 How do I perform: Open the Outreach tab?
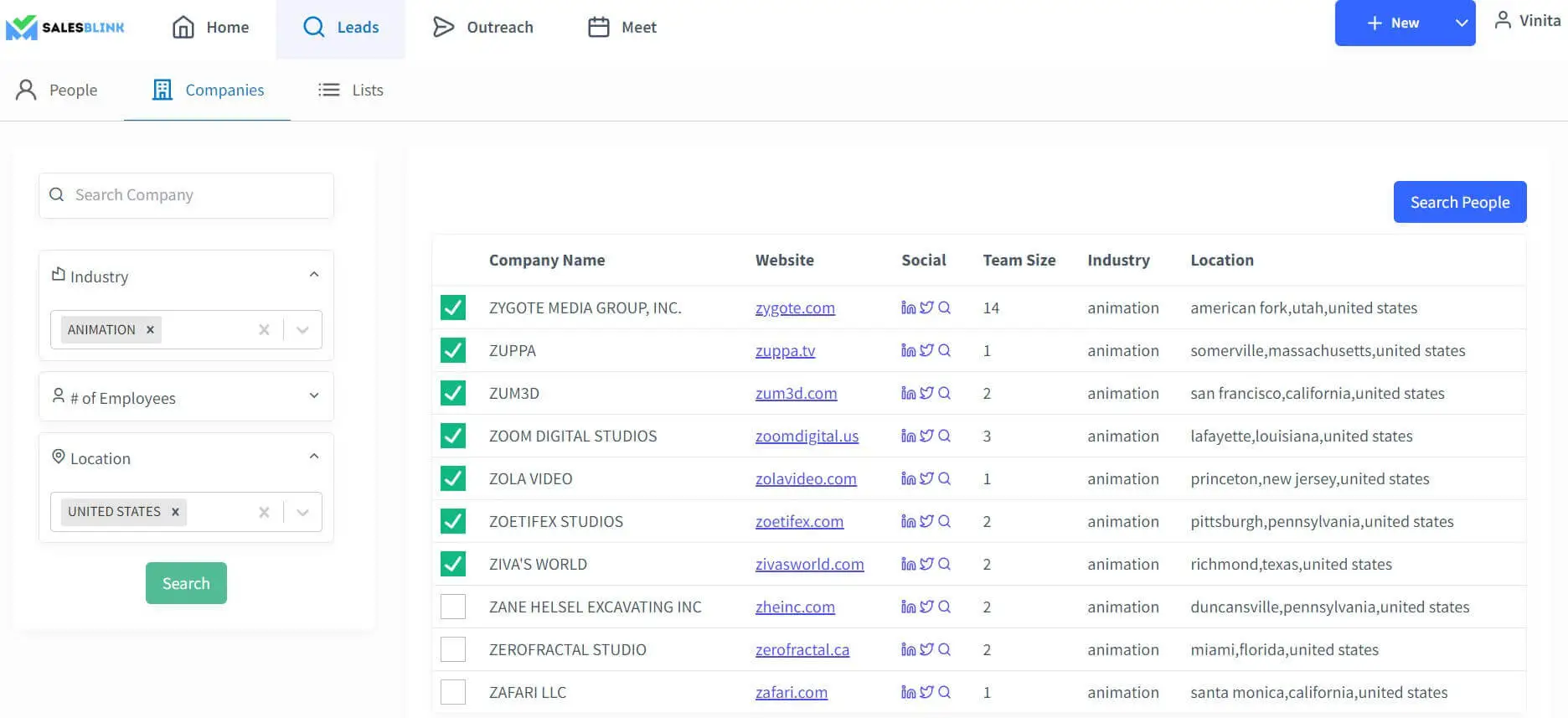[x=482, y=28]
